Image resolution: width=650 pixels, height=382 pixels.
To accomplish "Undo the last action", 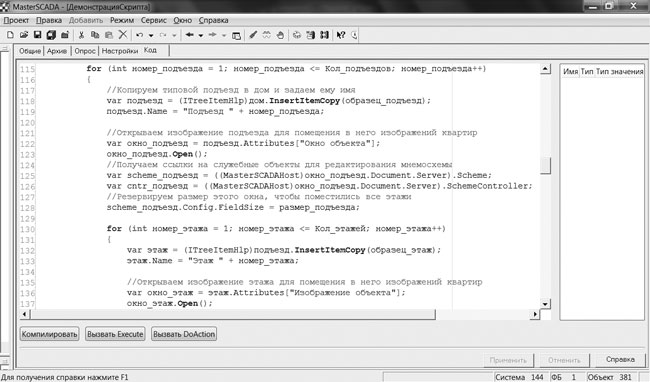I will tap(140, 35).
